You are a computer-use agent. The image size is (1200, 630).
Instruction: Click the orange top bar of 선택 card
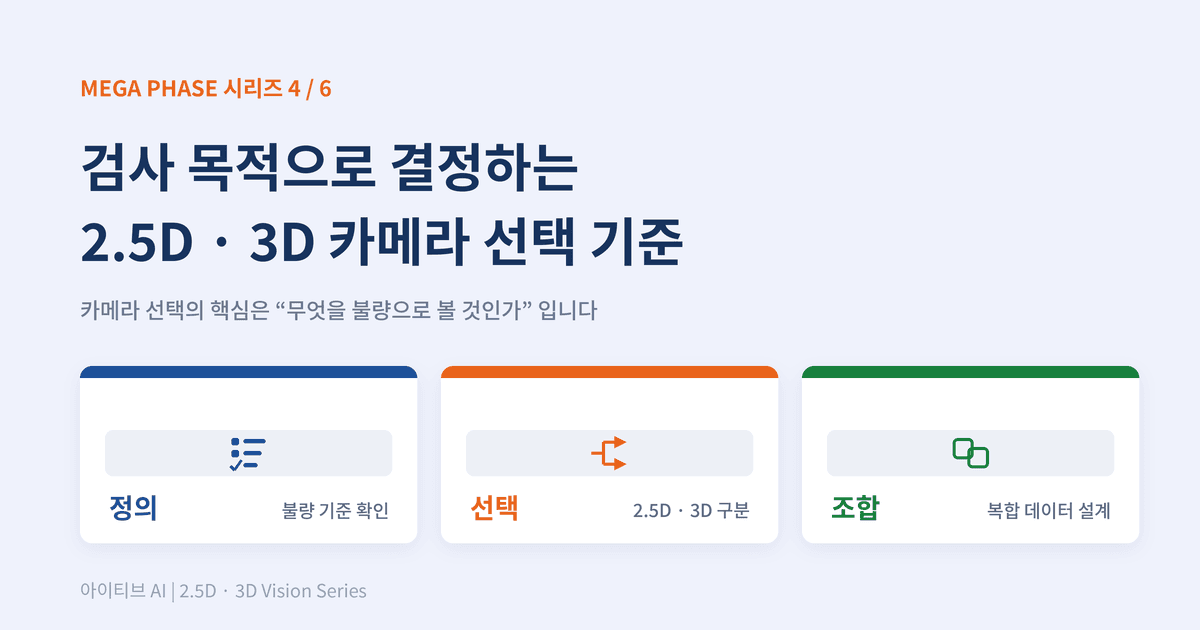609,372
